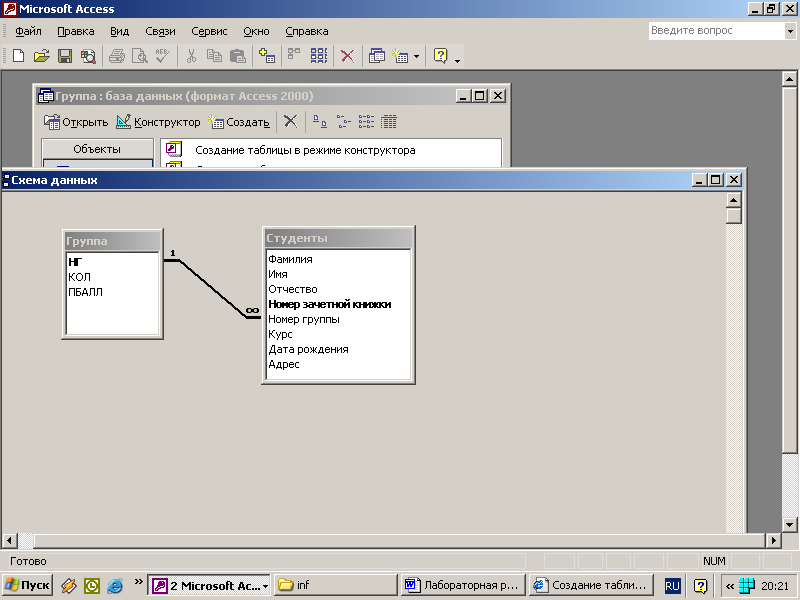Open the Окно menu
800x600 pixels.
click(256, 31)
